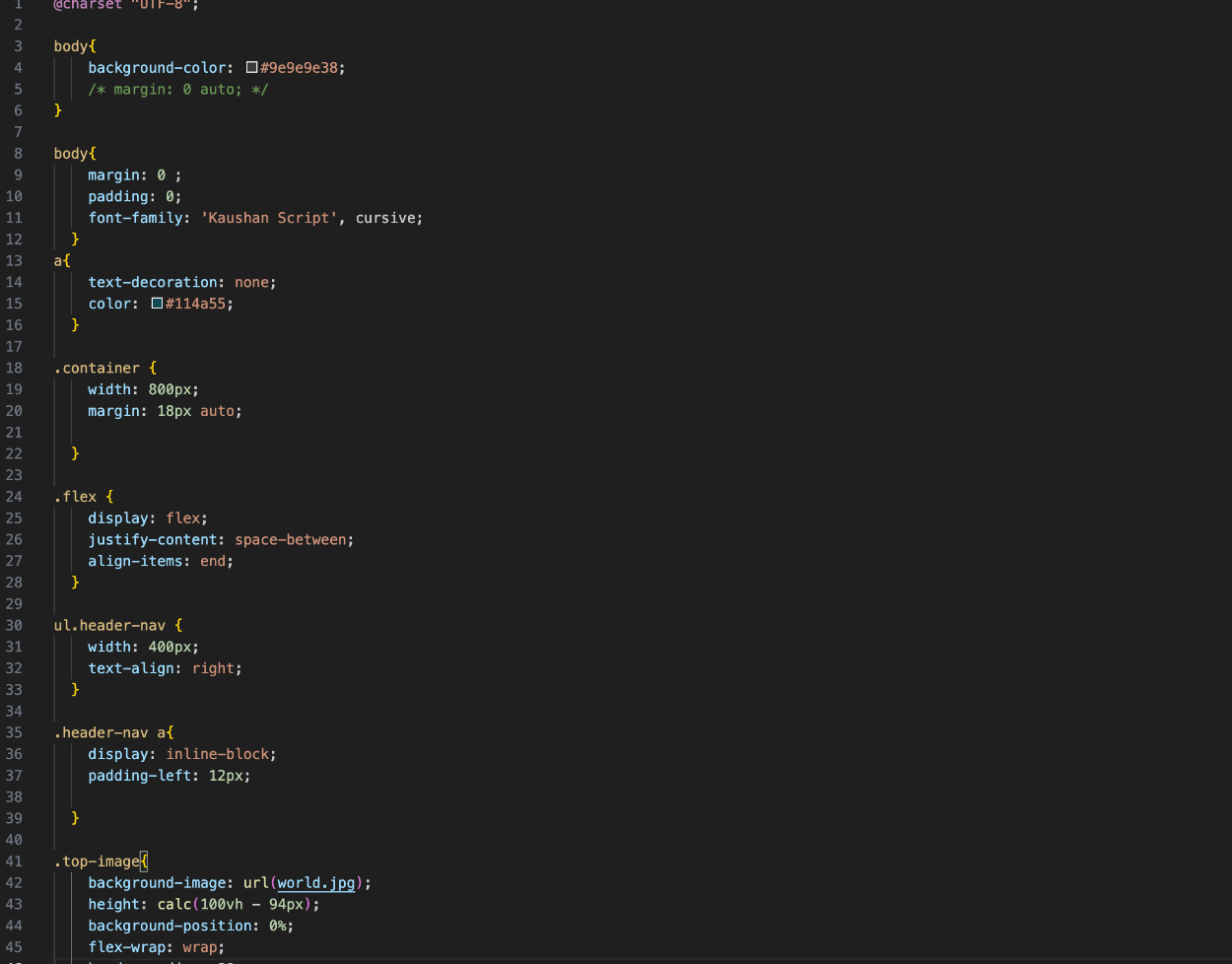Place cursor in 'Kaushan Script' font name
1232x964 pixels.
click(269, 218)
